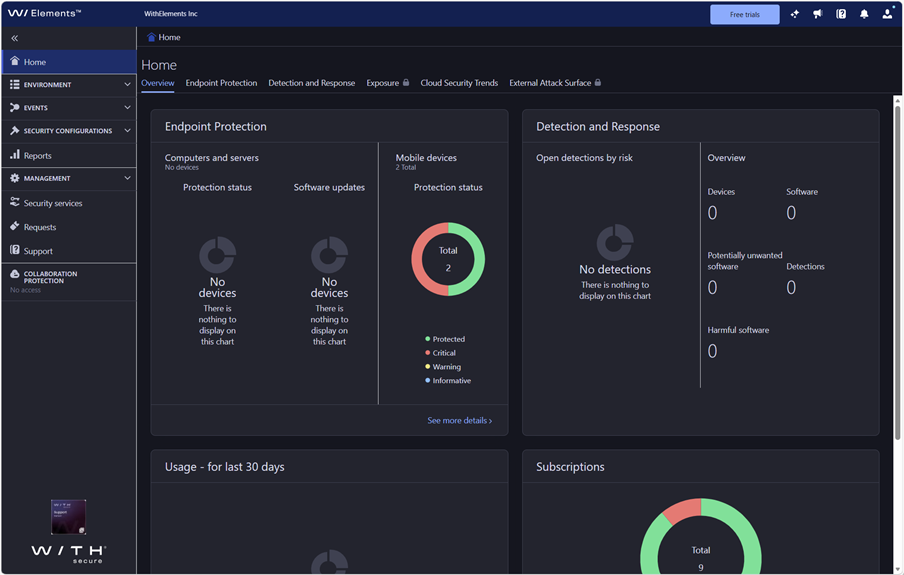
Task: Follow the See more details link
Action: 459,420
